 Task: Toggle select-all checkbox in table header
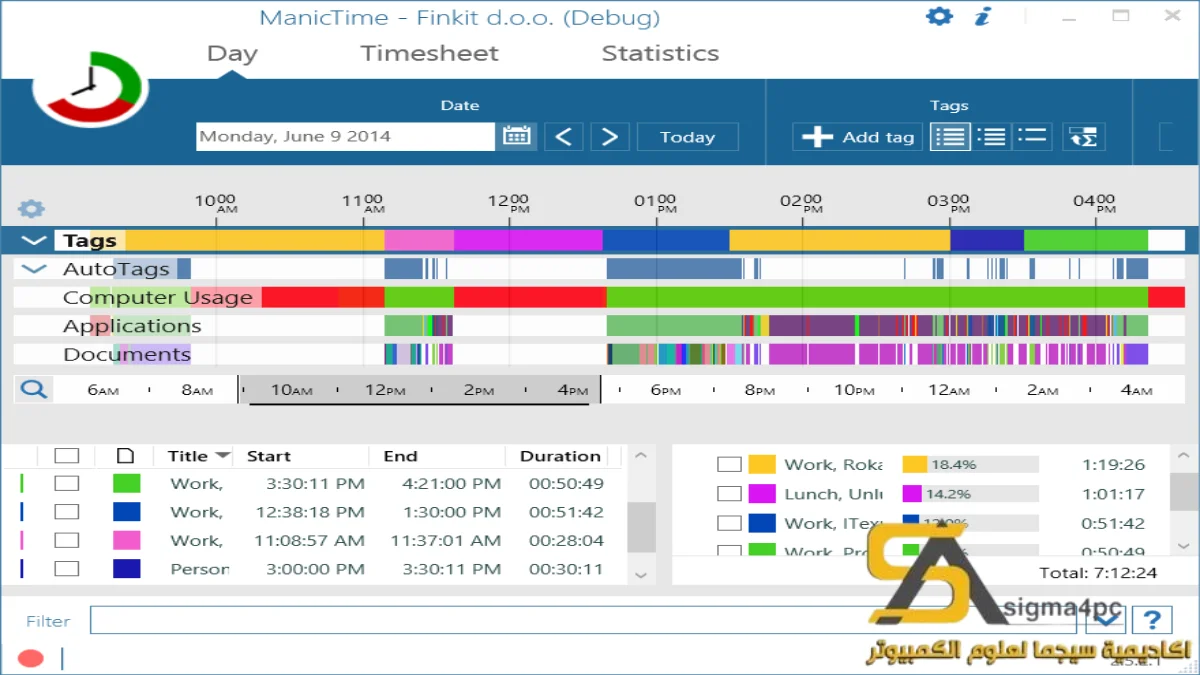(x=66, y=456)
